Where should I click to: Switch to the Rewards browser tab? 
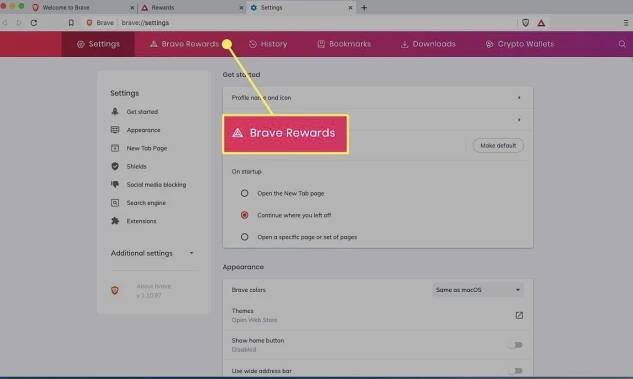coord(191,8)
